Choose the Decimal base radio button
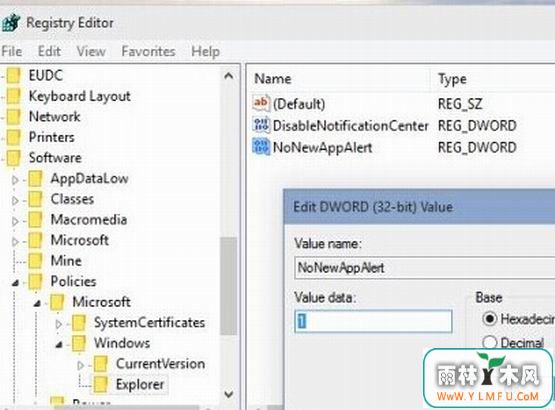 click(490, 342)
